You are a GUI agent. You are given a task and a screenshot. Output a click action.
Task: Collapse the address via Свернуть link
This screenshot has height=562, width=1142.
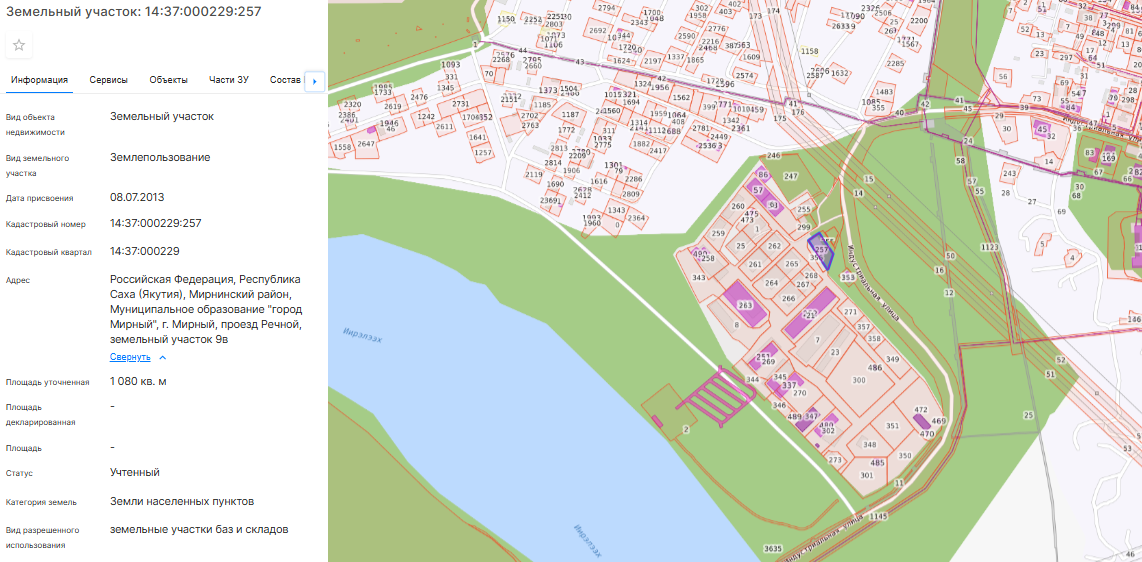click(x=130, y=357)
